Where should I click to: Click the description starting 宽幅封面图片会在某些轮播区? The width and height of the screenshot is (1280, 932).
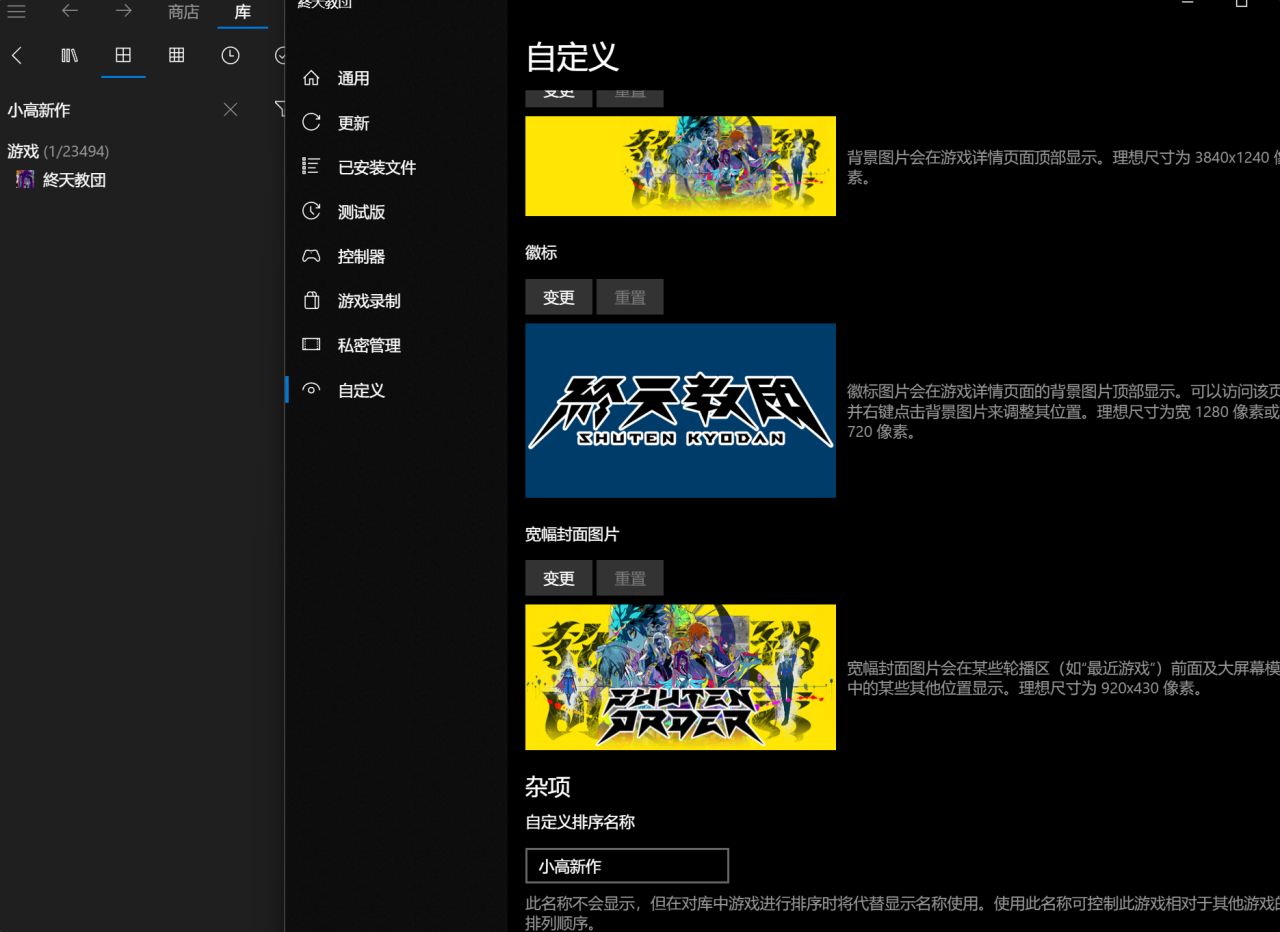(1063, 678)
